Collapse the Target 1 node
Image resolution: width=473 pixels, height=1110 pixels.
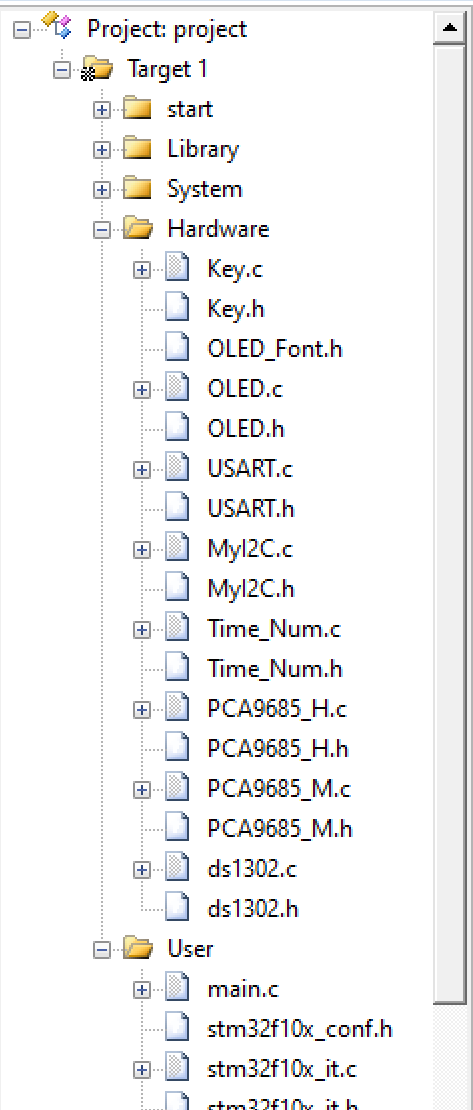pos(62,70)
